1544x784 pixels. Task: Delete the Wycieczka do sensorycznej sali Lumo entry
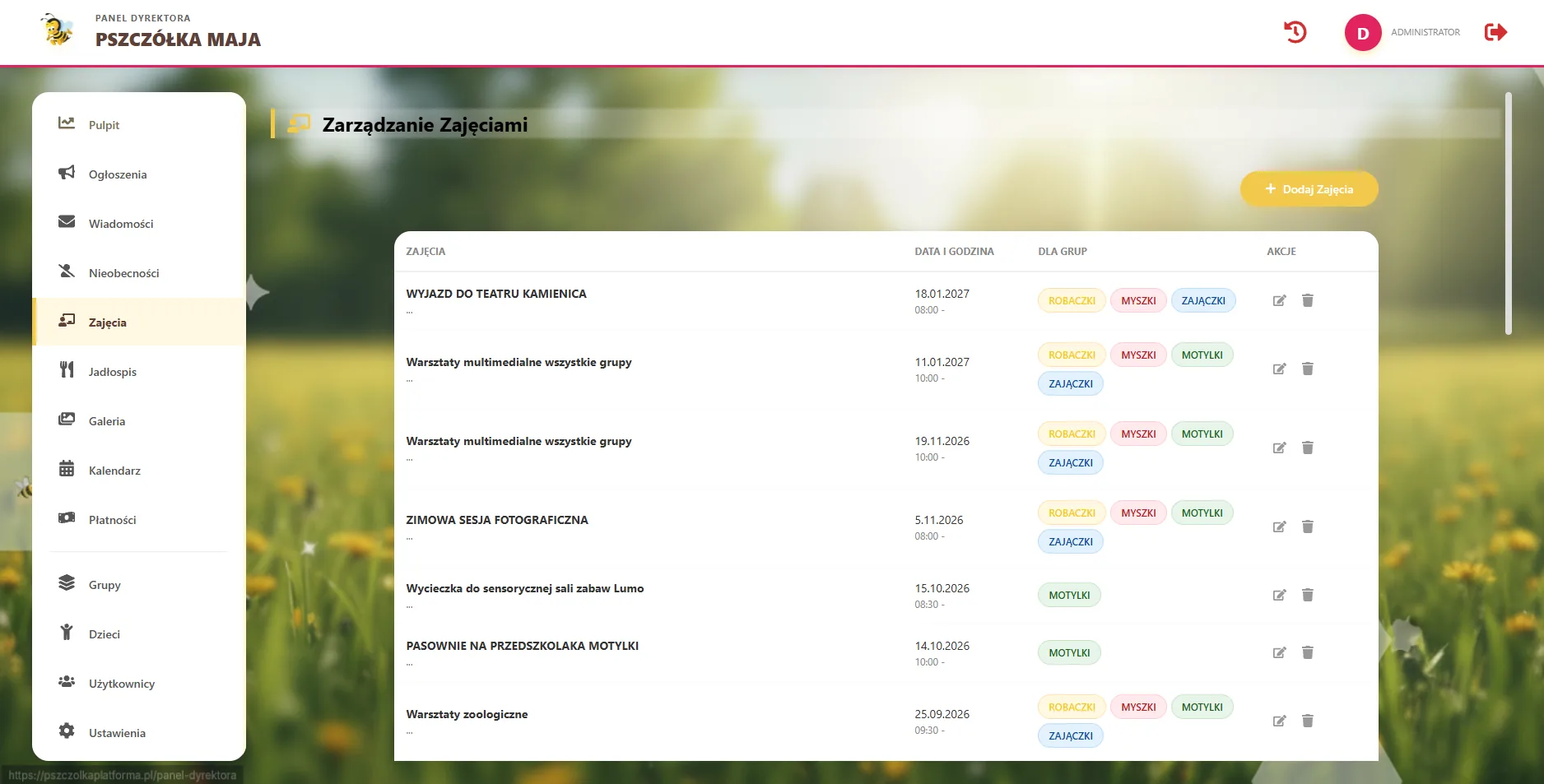click(1308, 595)
